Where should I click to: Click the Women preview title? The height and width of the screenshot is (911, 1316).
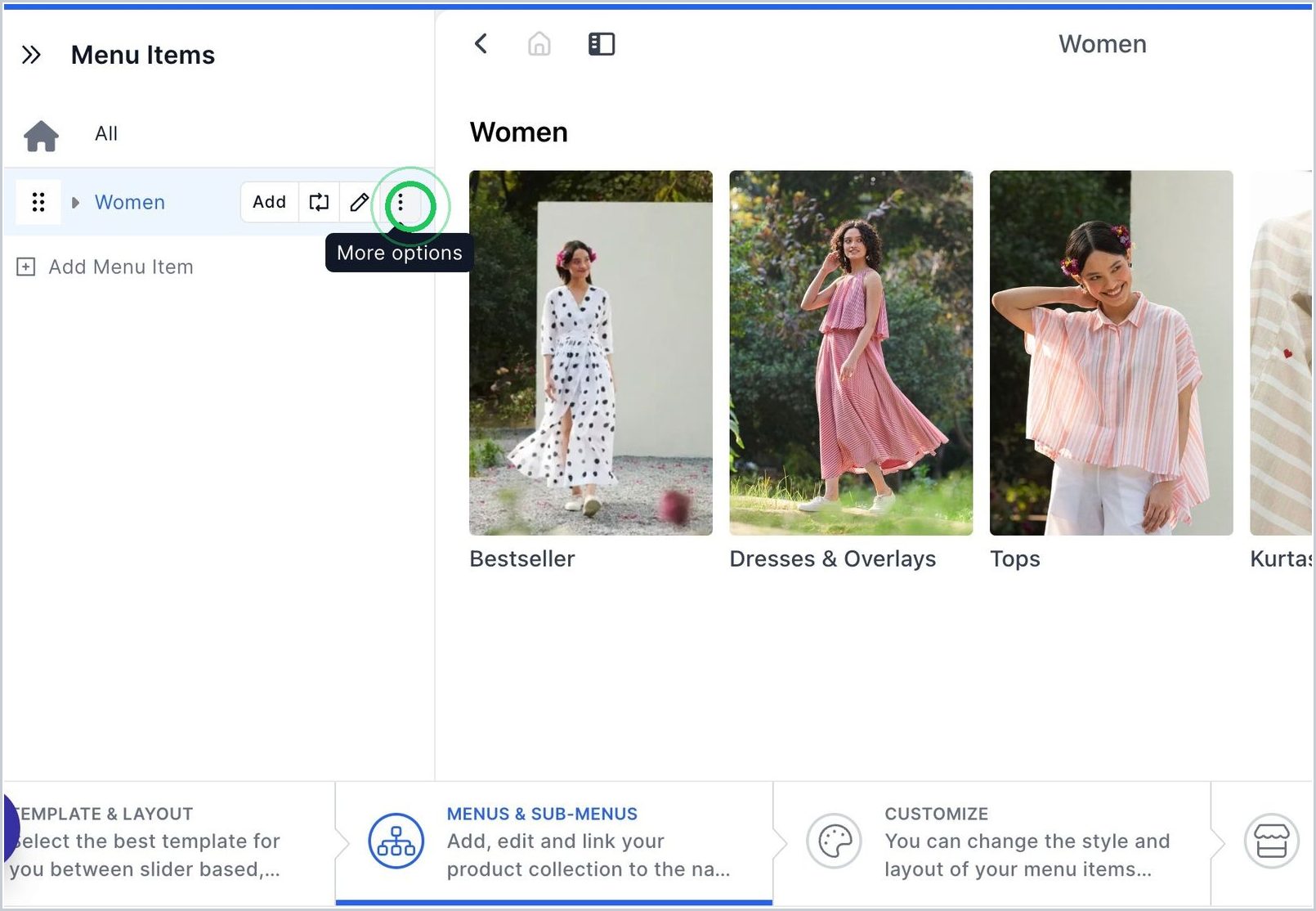pos(1103,43)
